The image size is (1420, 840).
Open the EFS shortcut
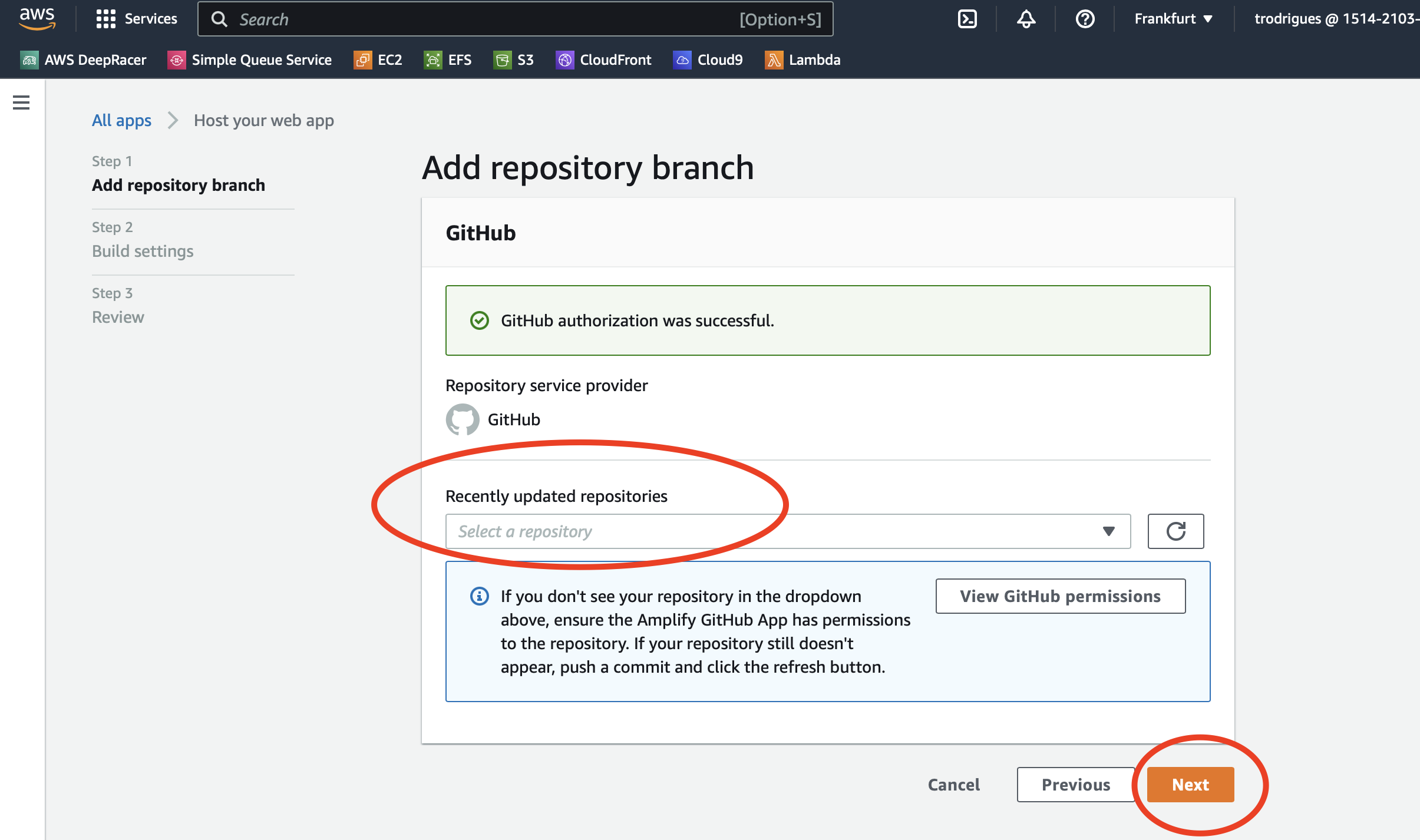[448, 59]
